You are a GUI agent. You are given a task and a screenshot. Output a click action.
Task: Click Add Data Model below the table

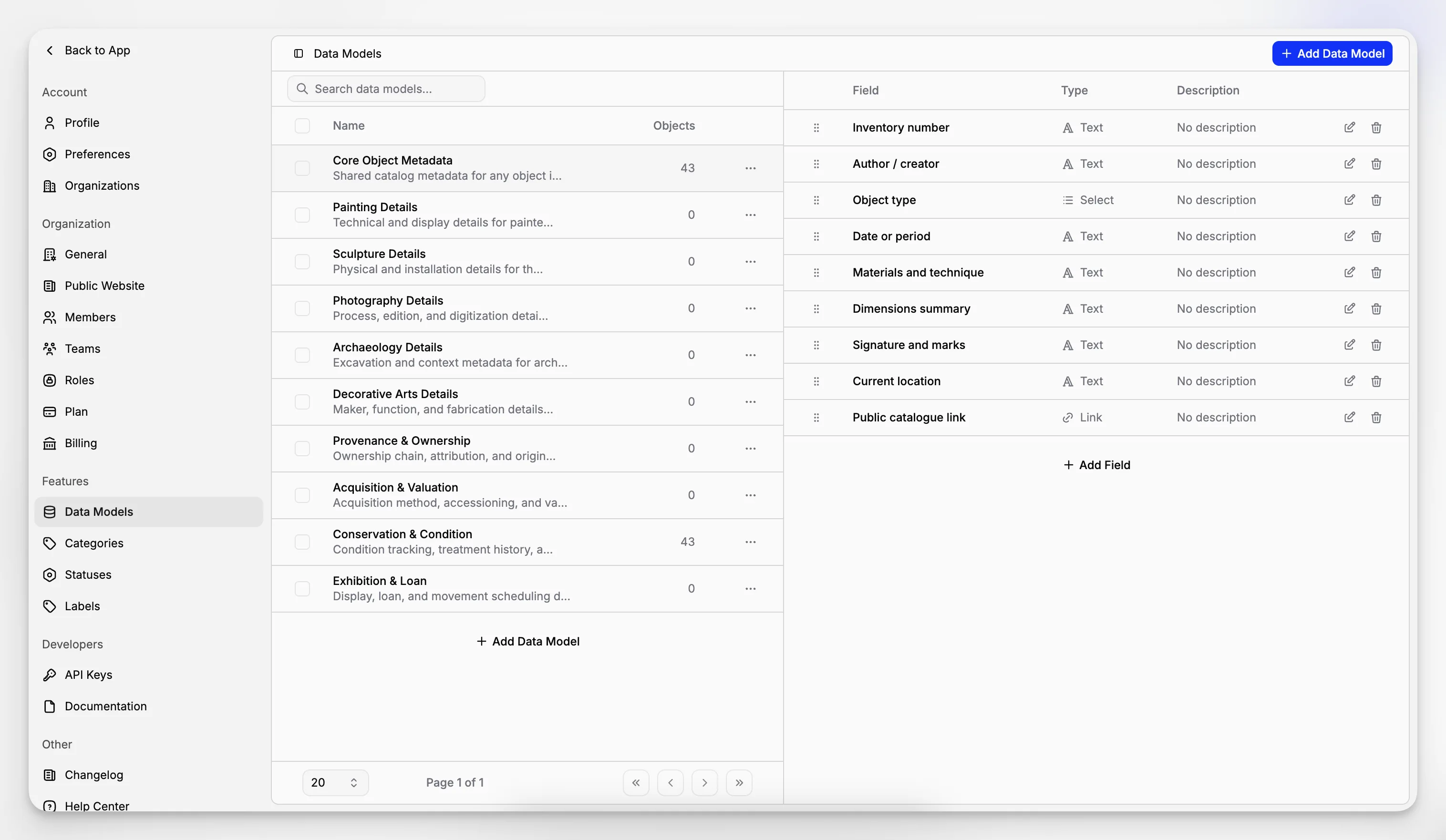[528, 642]
